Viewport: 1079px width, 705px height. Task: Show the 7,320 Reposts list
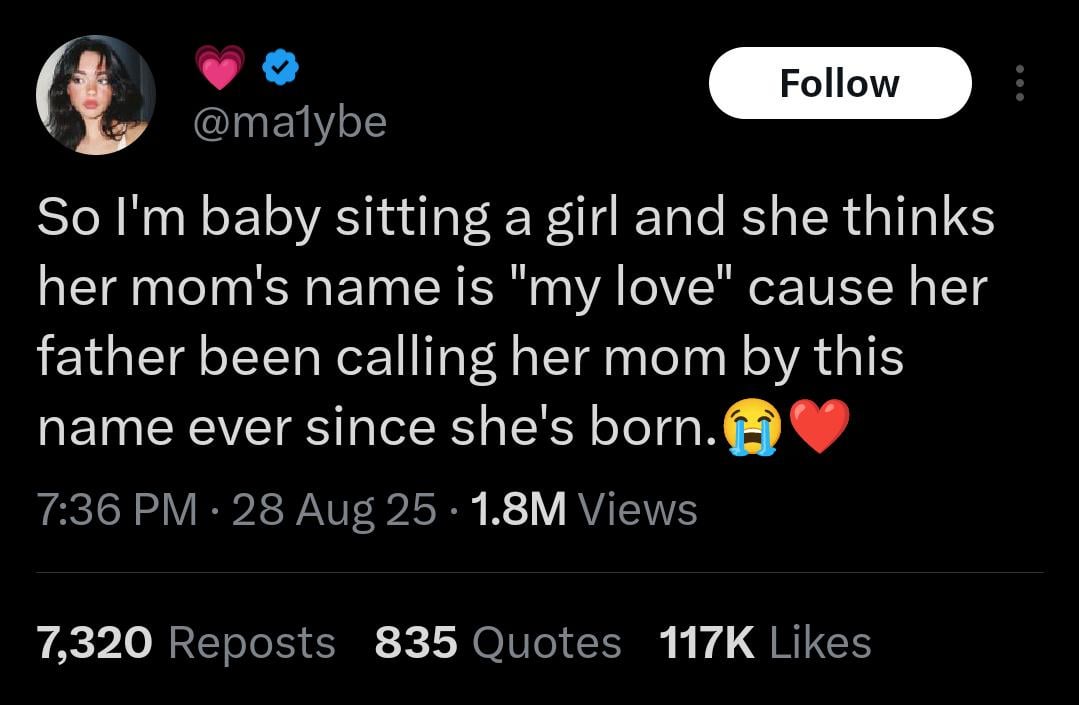pos(186,643)
